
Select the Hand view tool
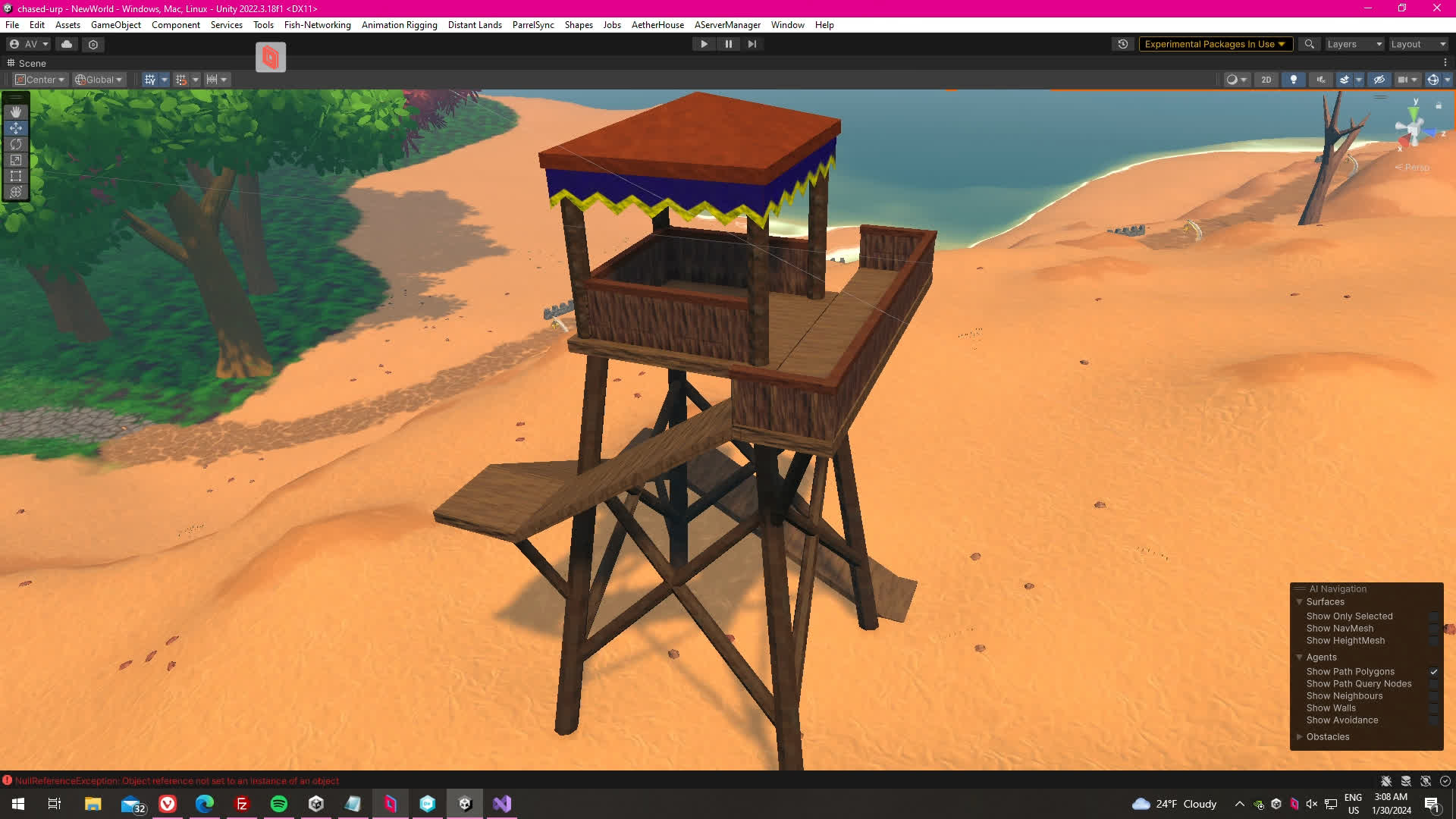16,112
